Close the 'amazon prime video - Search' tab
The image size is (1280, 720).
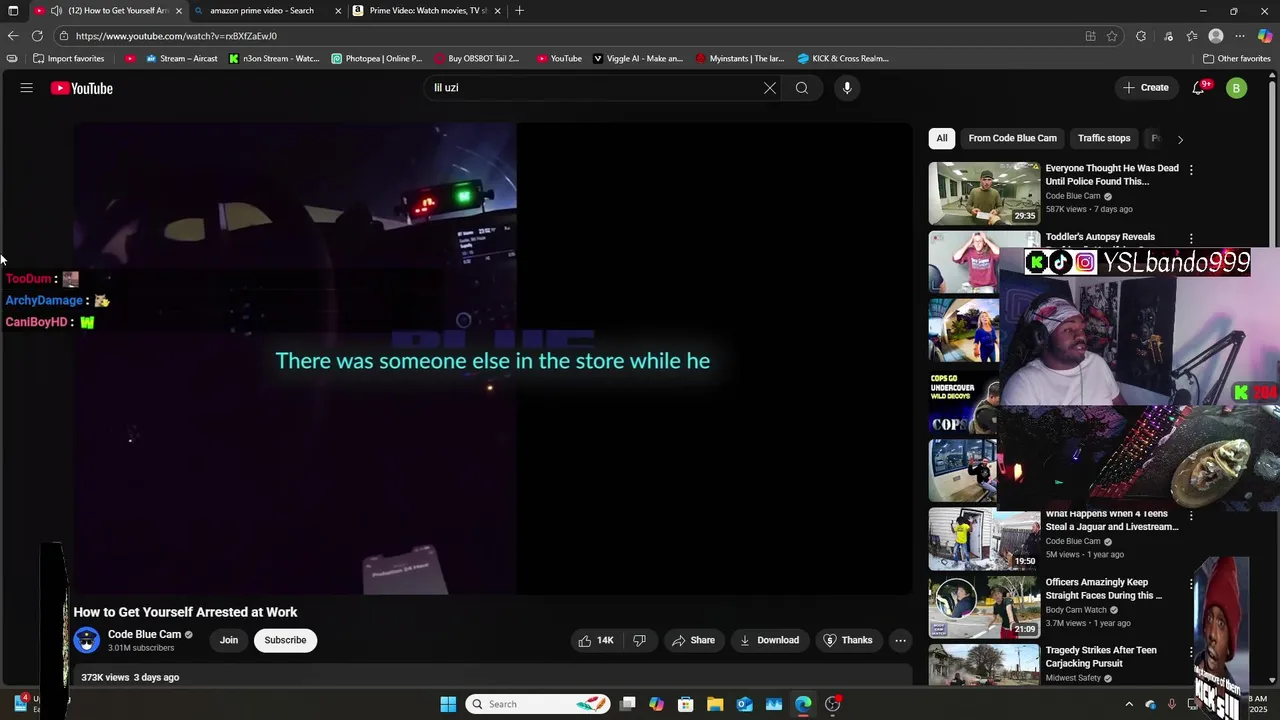338,11
